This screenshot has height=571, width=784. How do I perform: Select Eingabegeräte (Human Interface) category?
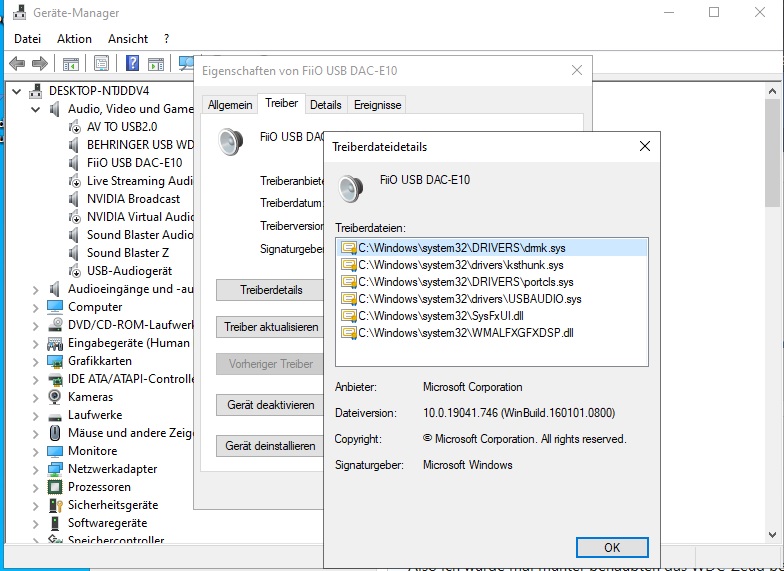(x=129, y=343)
